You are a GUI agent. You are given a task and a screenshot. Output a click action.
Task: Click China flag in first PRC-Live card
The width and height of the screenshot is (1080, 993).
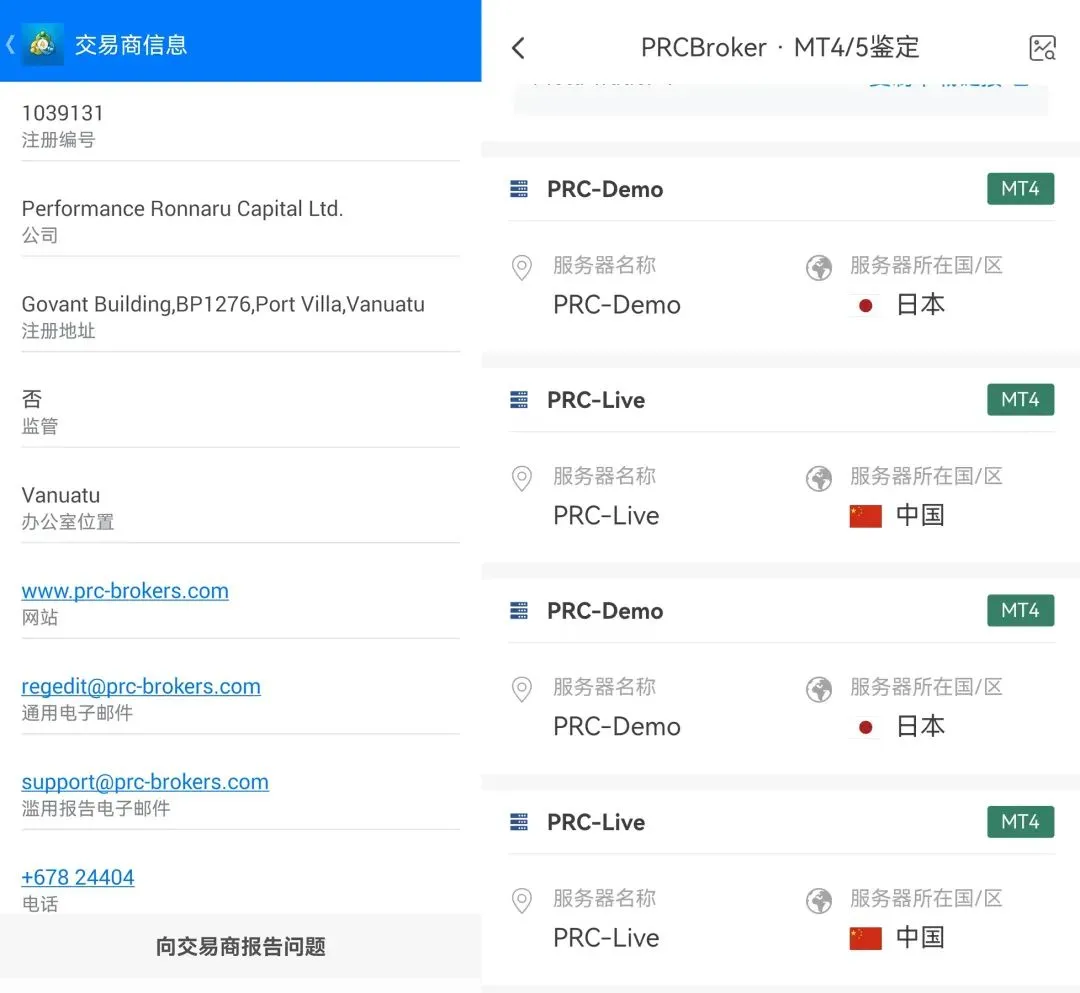click(x=866, y=516)
